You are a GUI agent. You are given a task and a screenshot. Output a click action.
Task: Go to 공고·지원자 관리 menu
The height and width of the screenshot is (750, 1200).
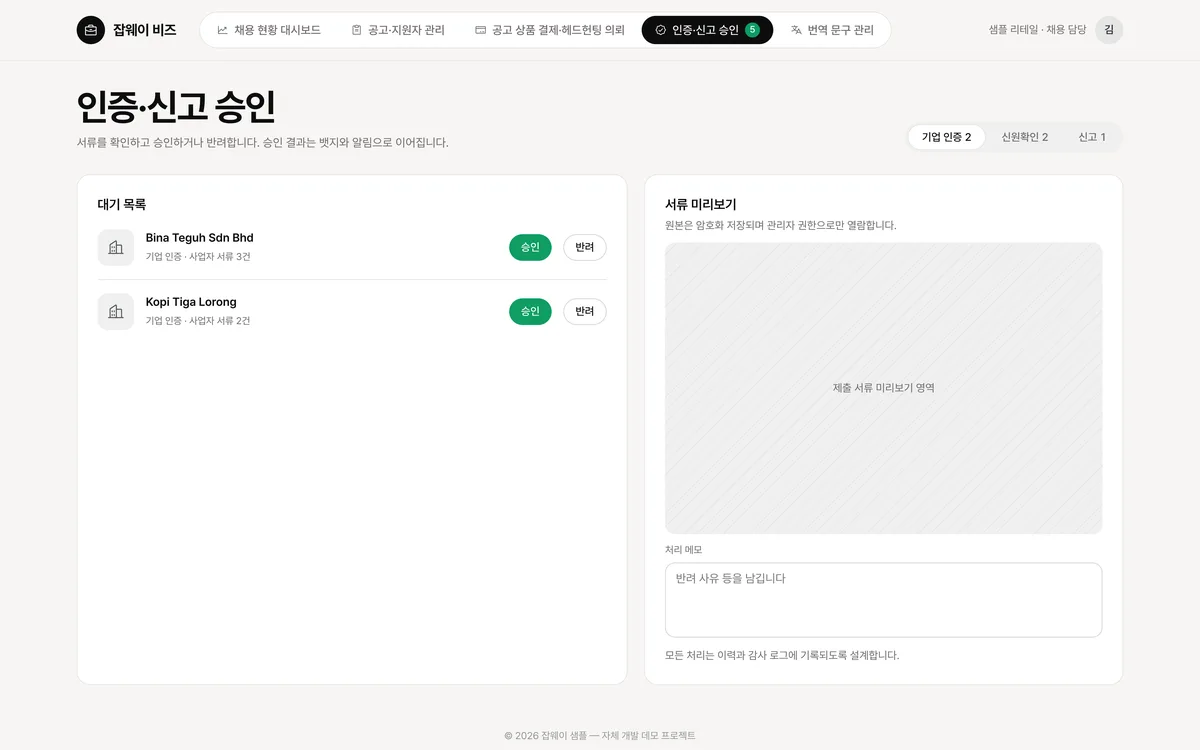click(398, 30)
